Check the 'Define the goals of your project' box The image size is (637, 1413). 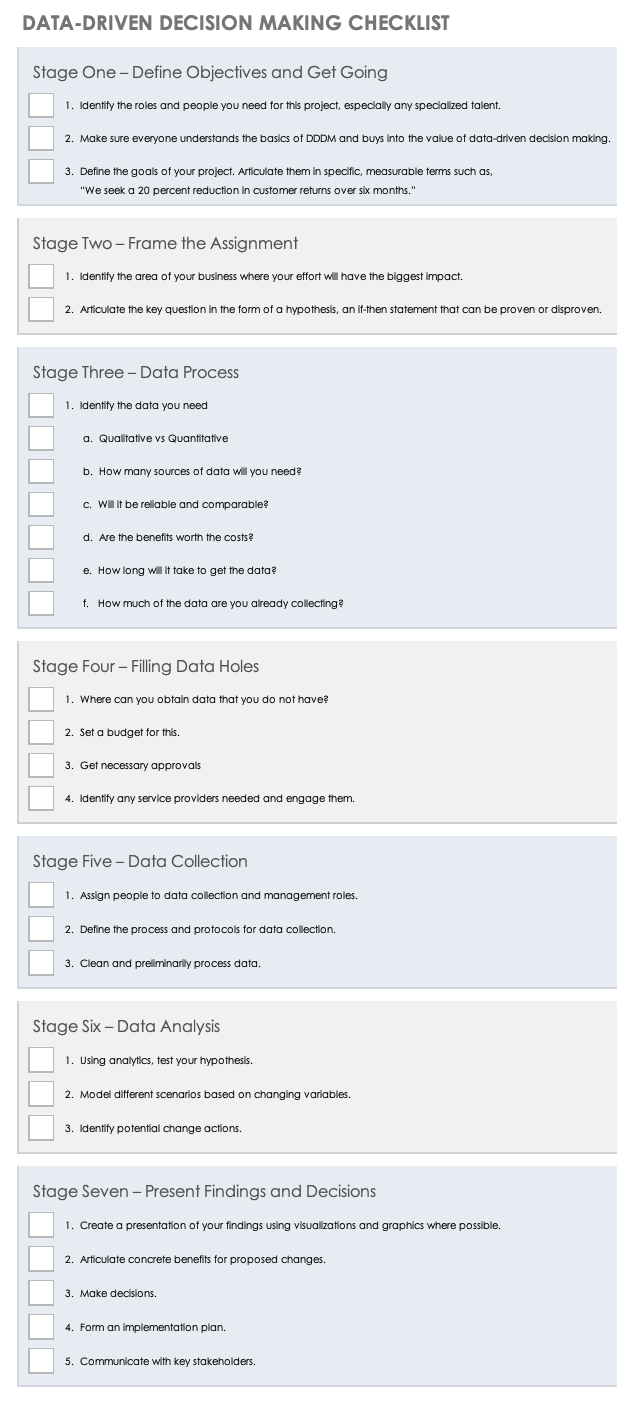tap(41, 171)
